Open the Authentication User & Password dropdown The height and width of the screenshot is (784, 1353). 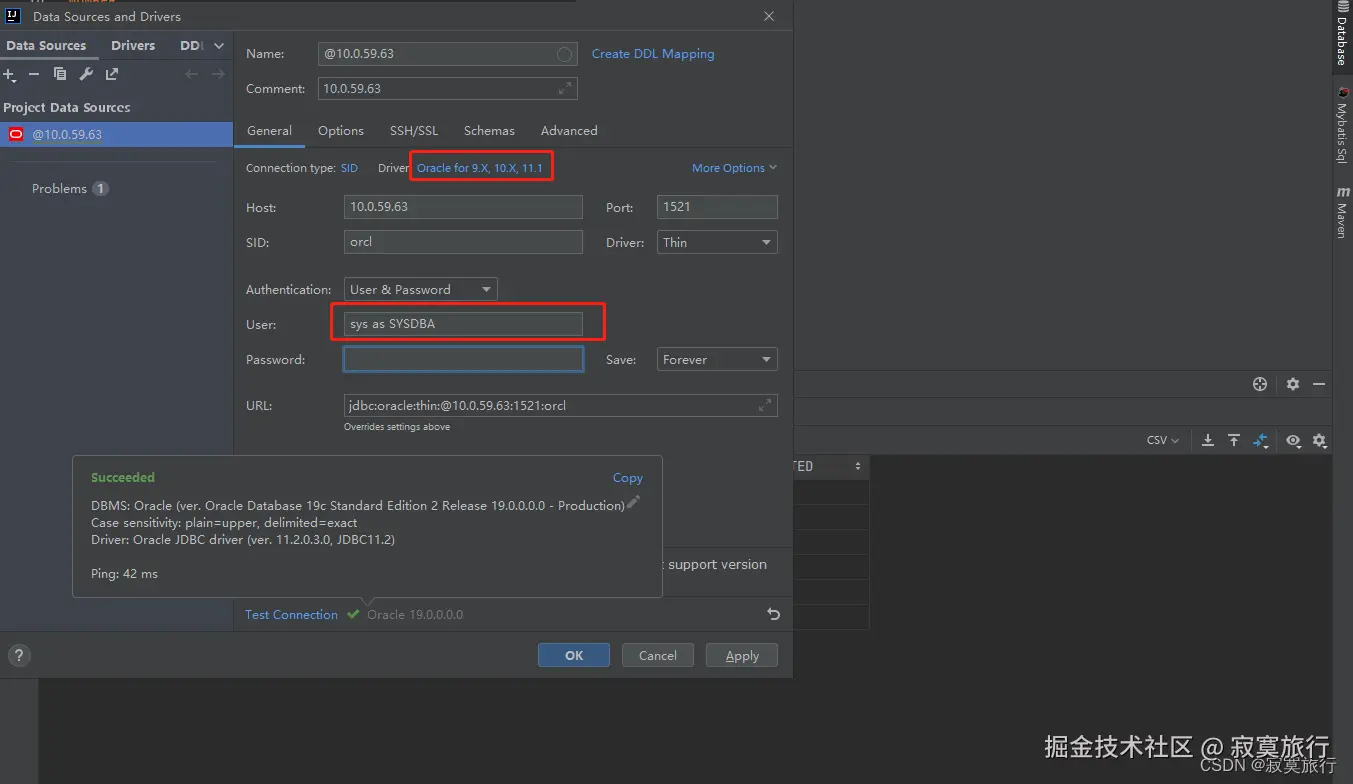(421, 289)
